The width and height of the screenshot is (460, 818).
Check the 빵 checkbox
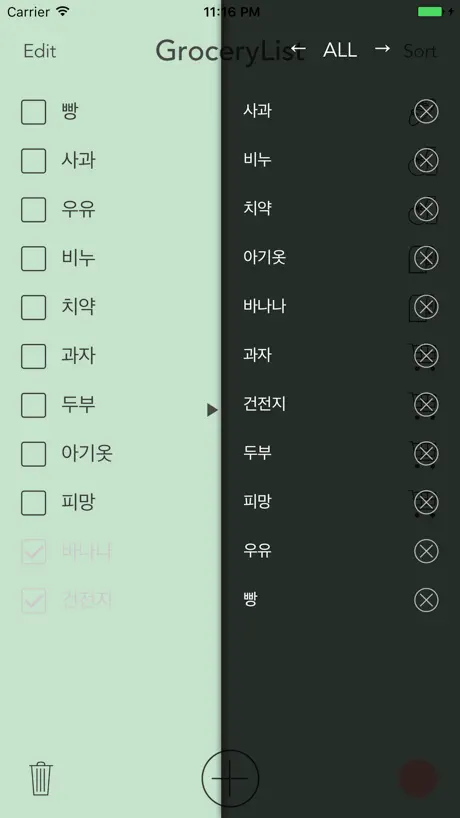coord(33,112)
